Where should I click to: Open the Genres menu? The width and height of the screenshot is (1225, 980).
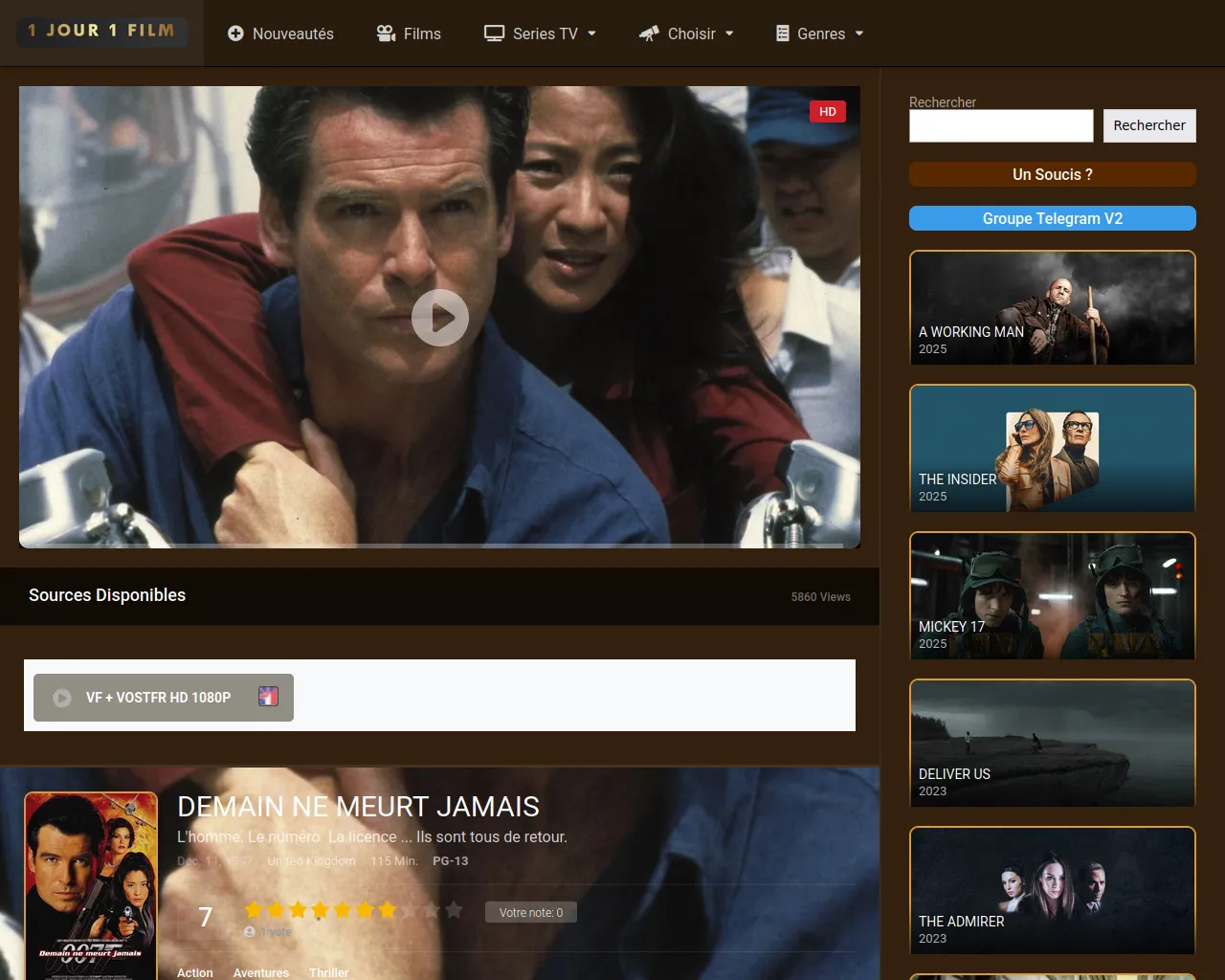(820, 33)
